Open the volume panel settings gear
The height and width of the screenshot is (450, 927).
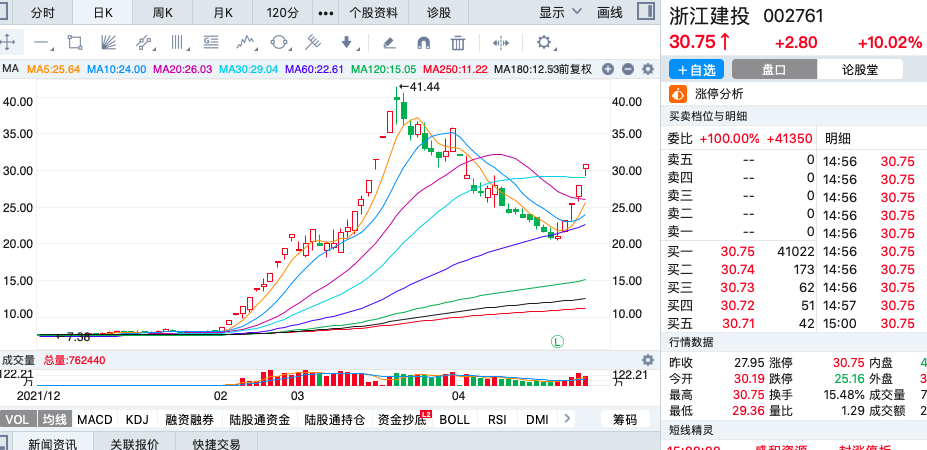tap(647, 360)
